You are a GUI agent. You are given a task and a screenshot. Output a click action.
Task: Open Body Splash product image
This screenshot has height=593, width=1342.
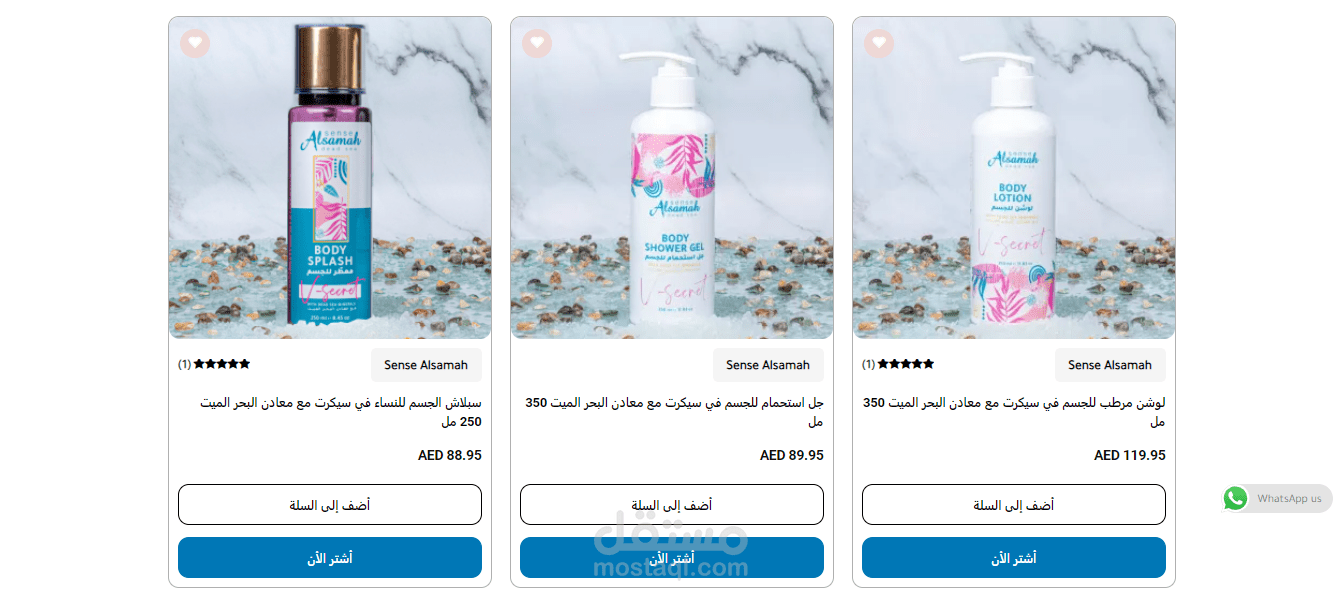[x=330, y=178]
